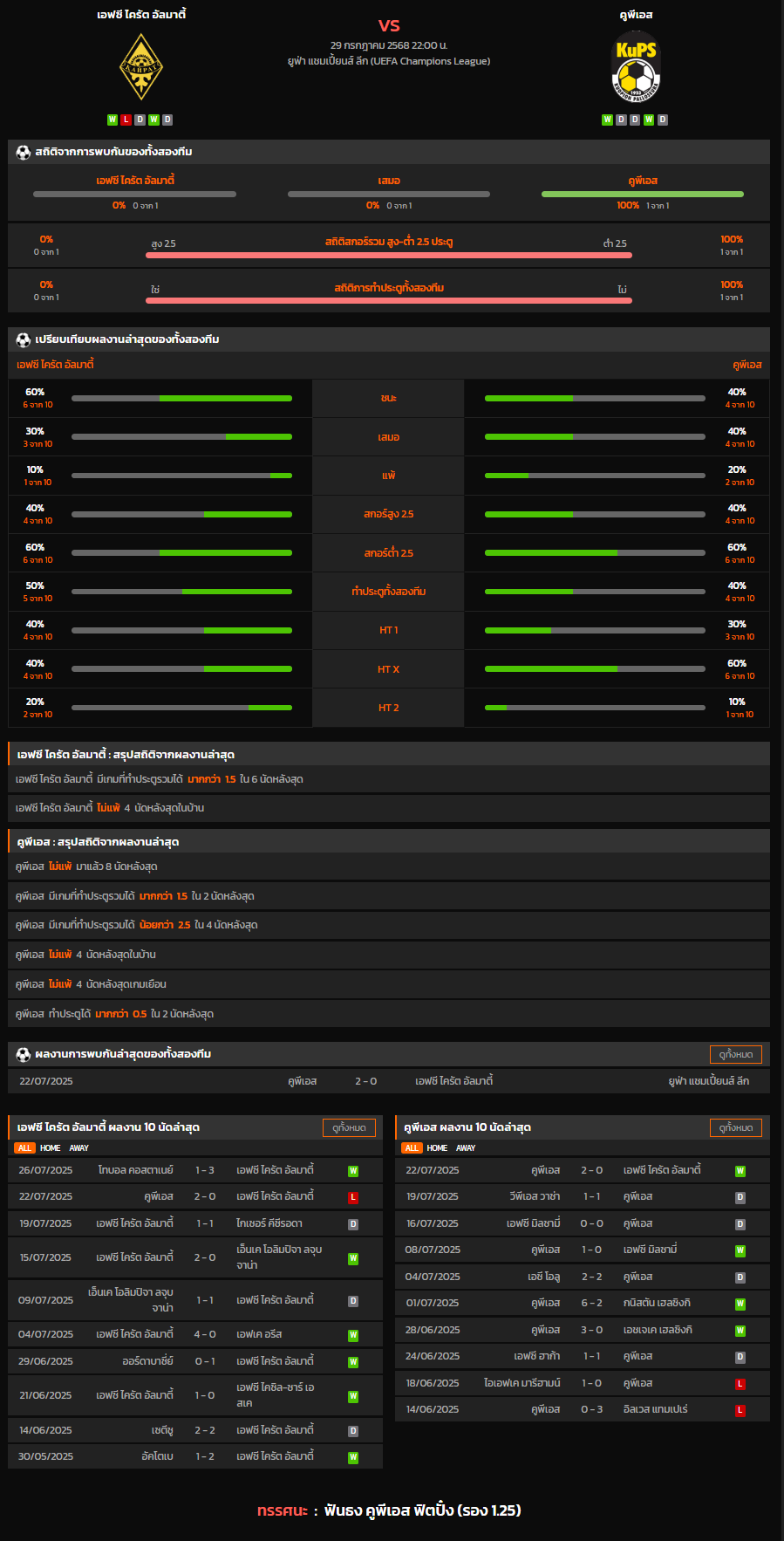This screenshot has width=784, height=1541.
Task: Select ALL tab in Kairat last 10 matches
Action: [x=24, y=1148]
